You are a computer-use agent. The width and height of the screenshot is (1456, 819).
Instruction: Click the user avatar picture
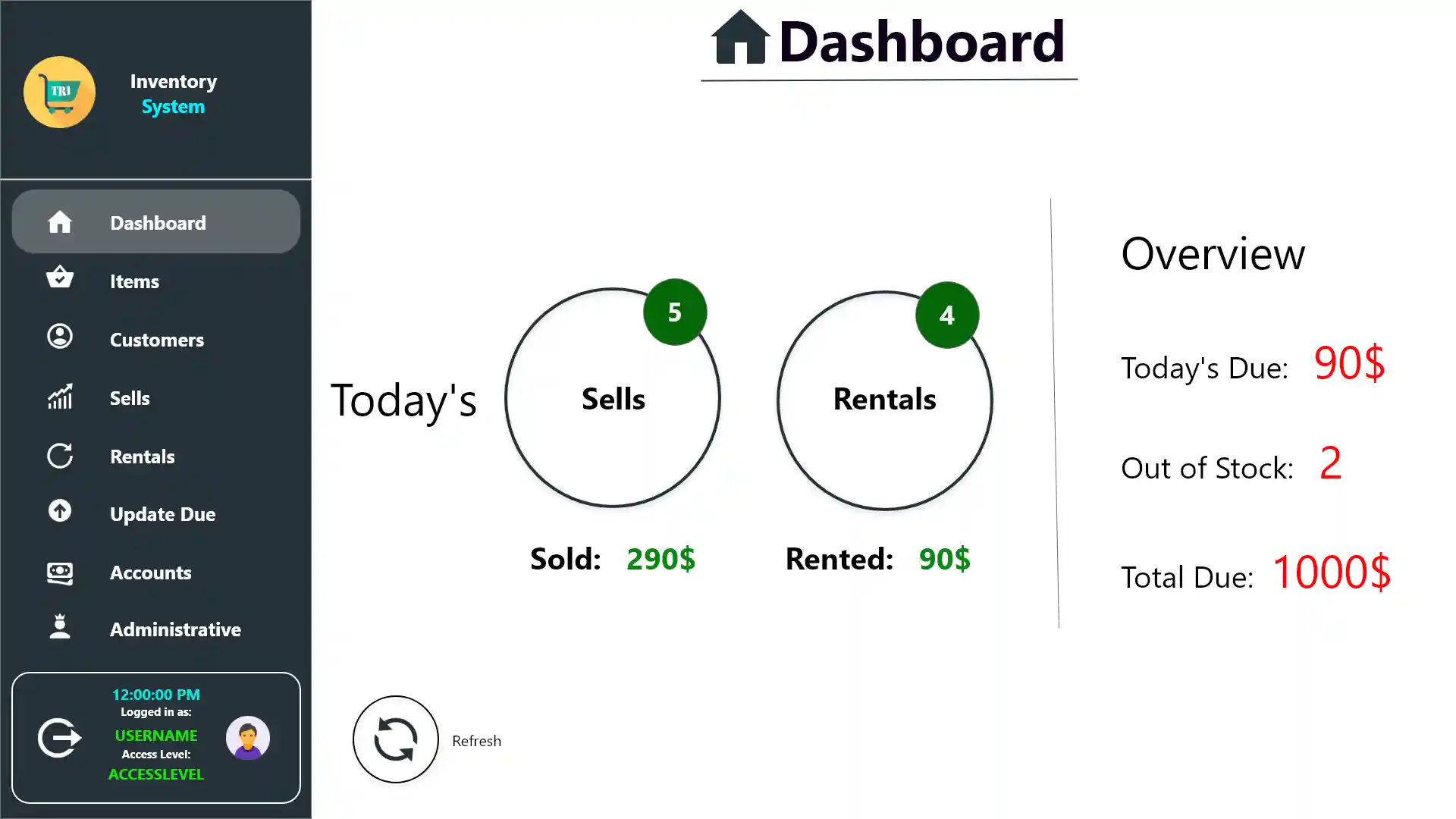point(248,737)
